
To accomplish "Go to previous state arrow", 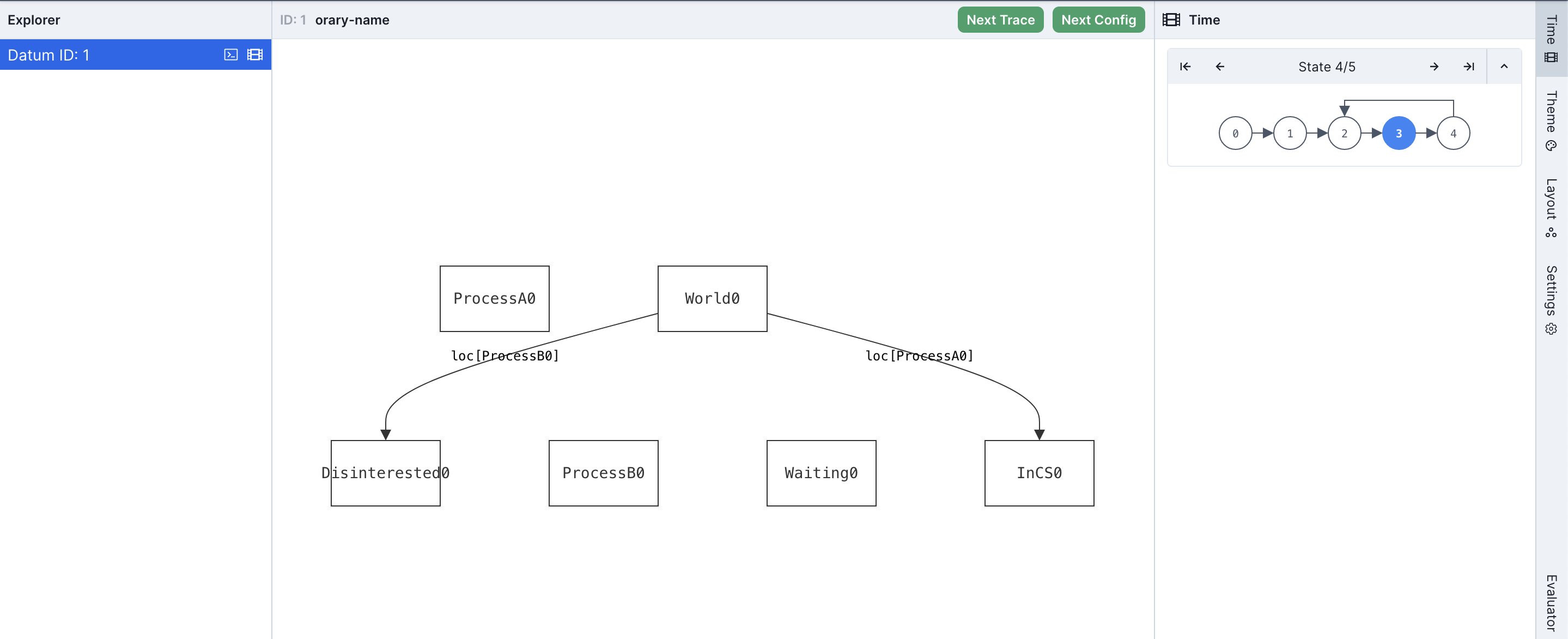I will coord(1220,67).
